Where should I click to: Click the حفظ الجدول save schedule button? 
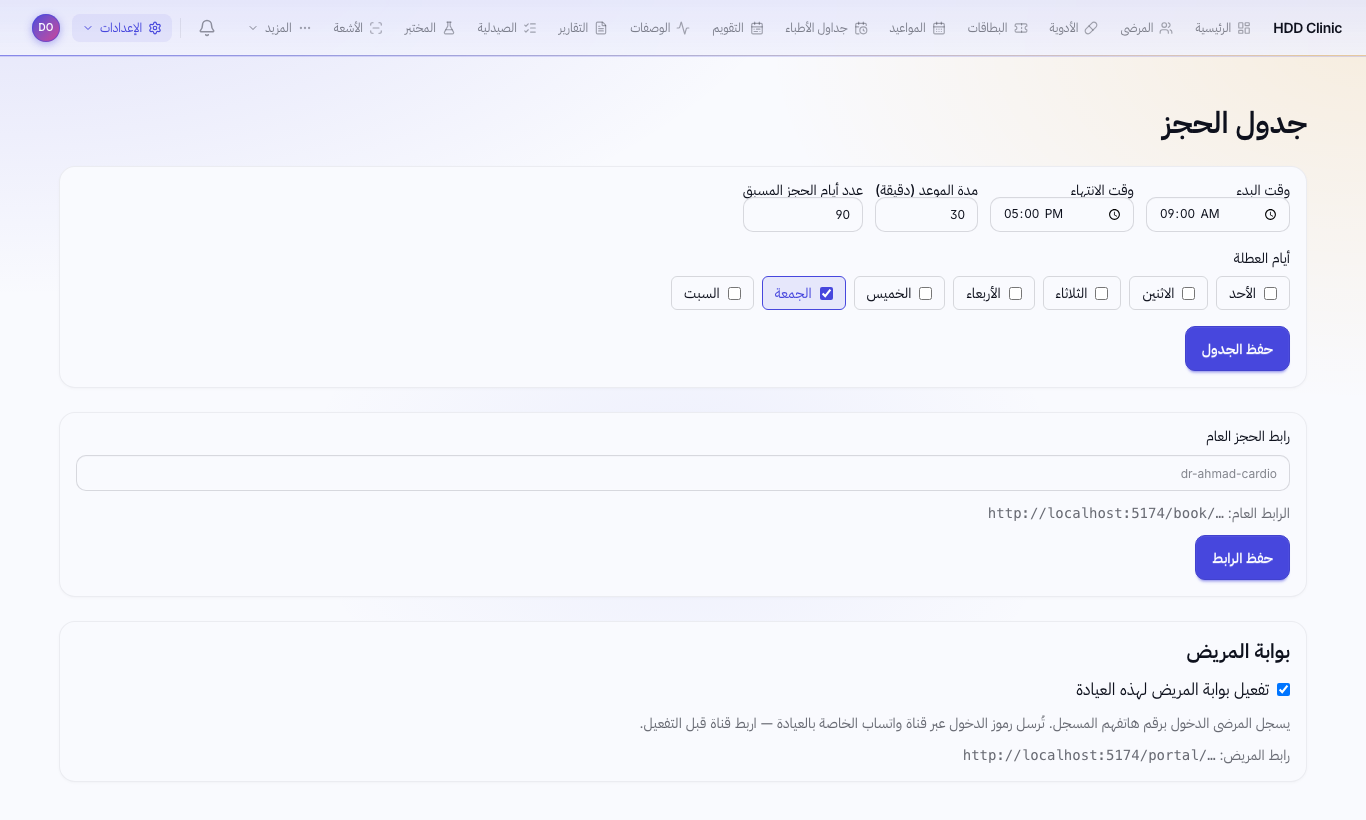tap(1237, 349)
